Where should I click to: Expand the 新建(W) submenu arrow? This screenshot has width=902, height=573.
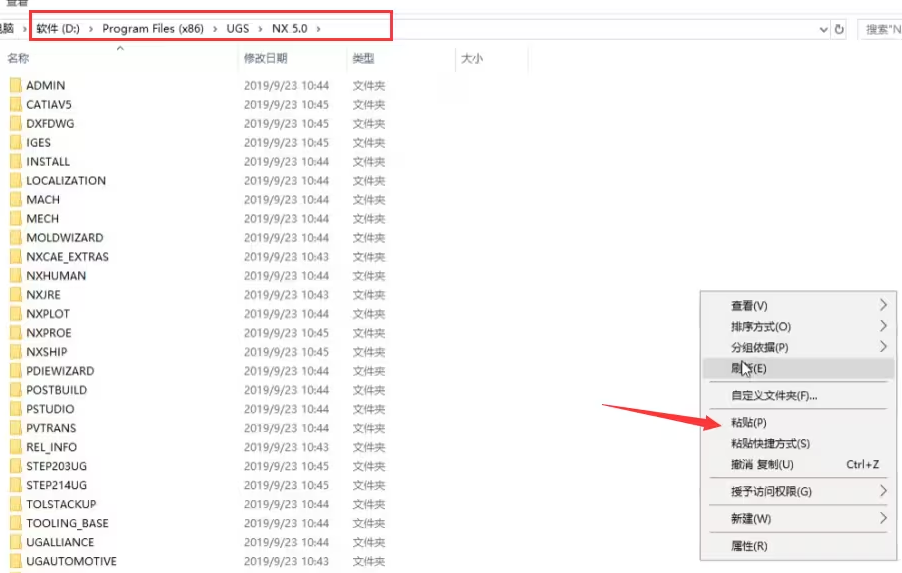coord(883,518)
